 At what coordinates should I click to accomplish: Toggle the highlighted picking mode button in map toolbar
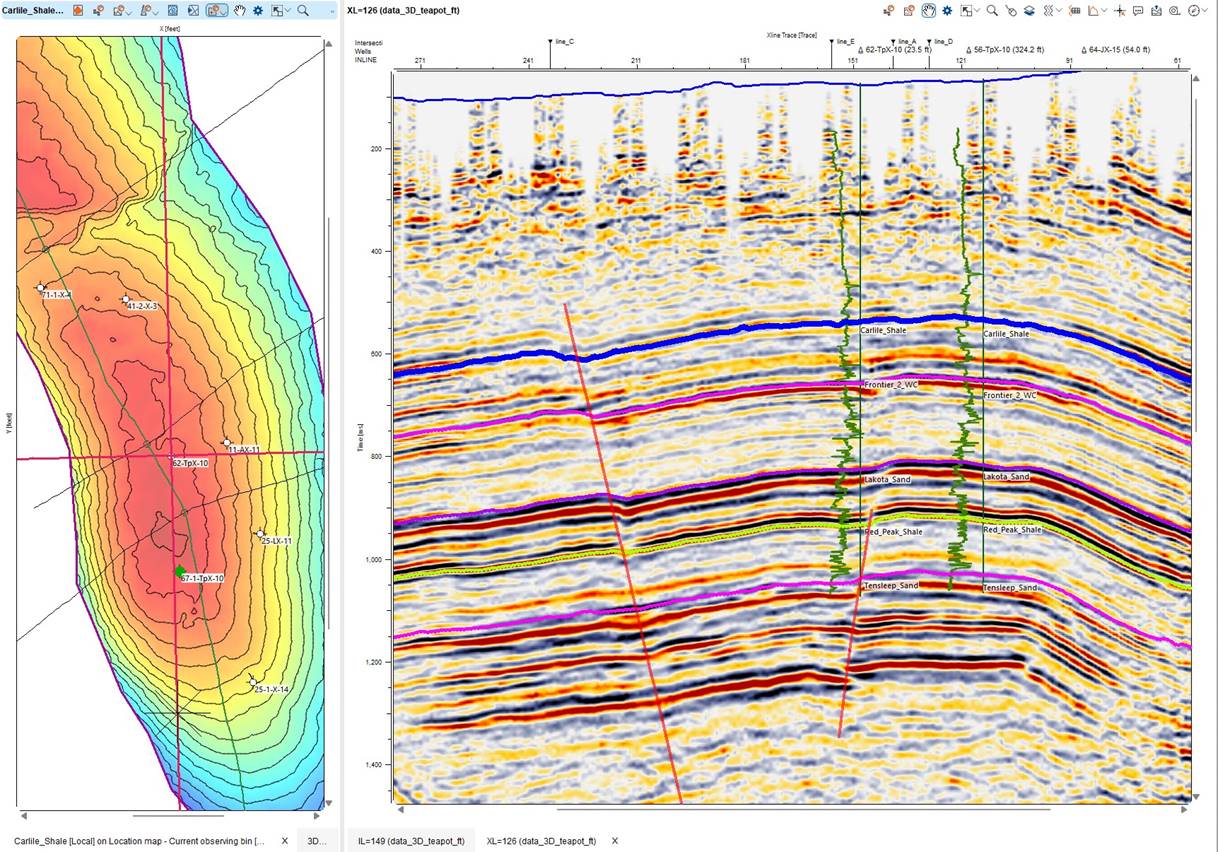(217, 11)
